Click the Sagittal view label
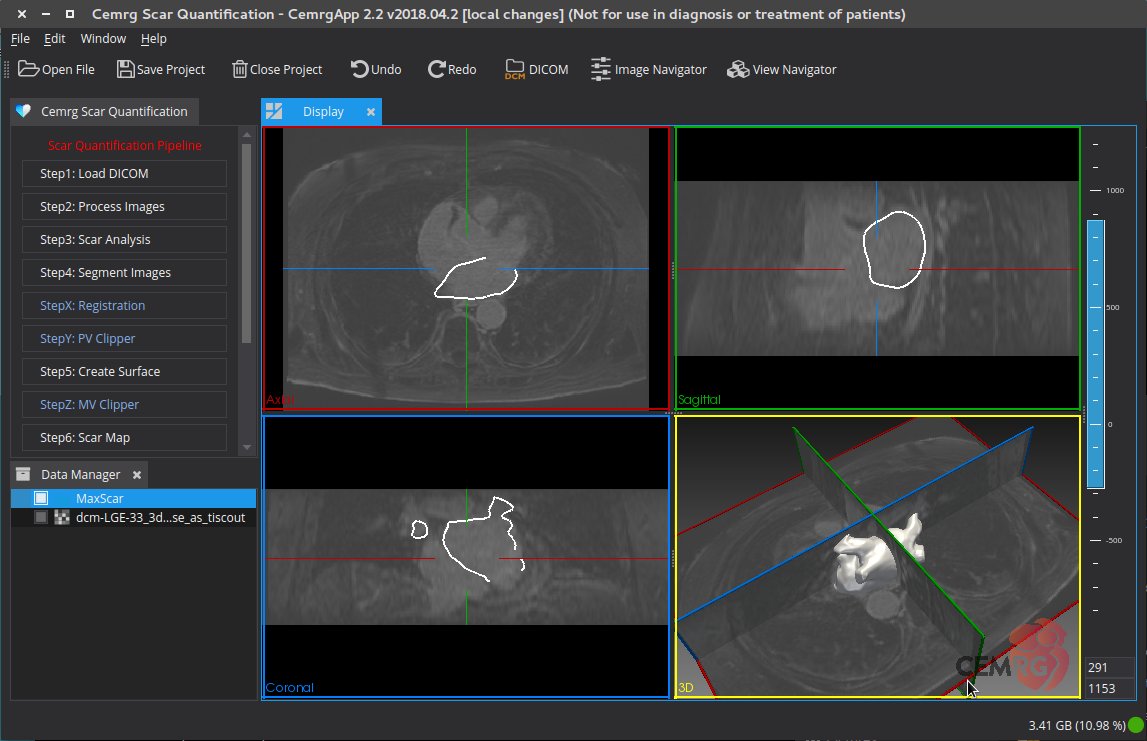 point(699,399)
